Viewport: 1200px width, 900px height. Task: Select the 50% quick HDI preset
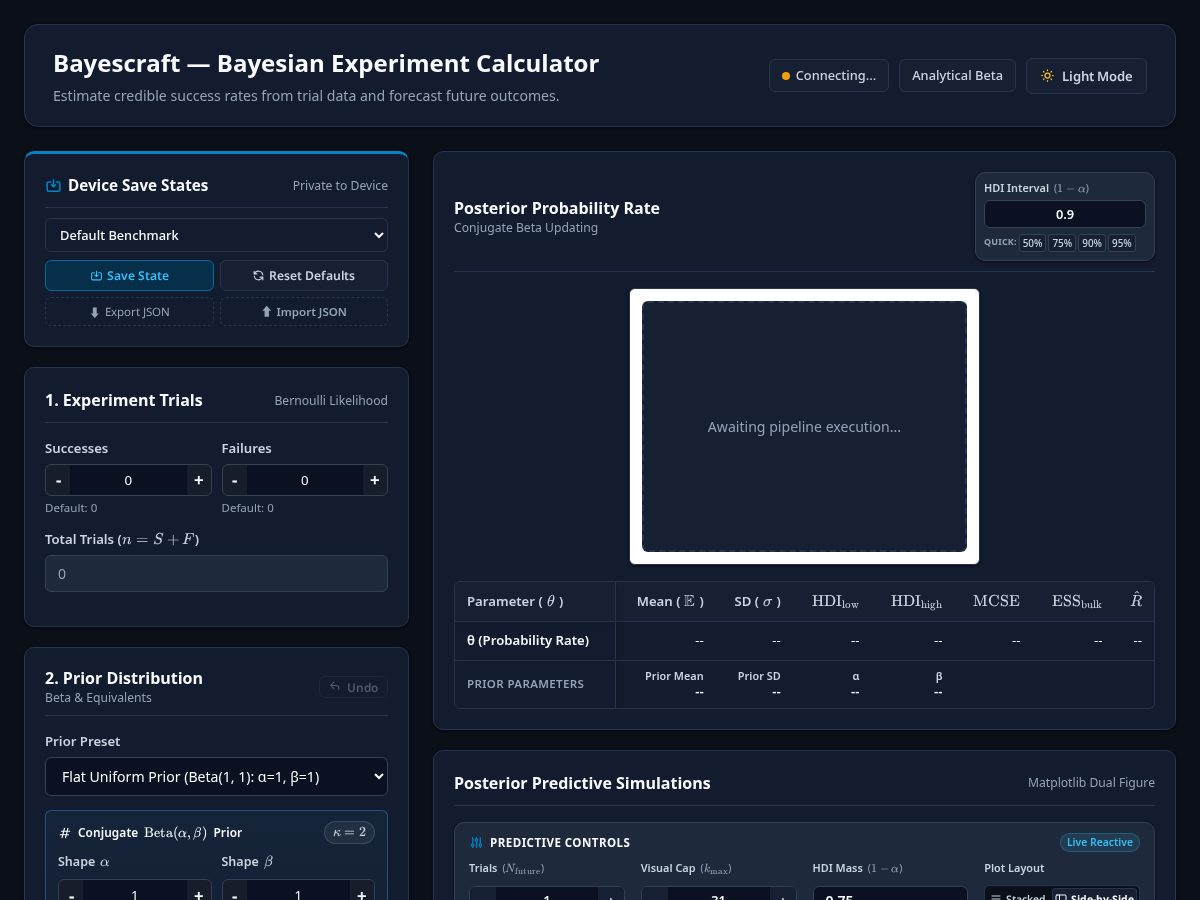[1032, 243]
